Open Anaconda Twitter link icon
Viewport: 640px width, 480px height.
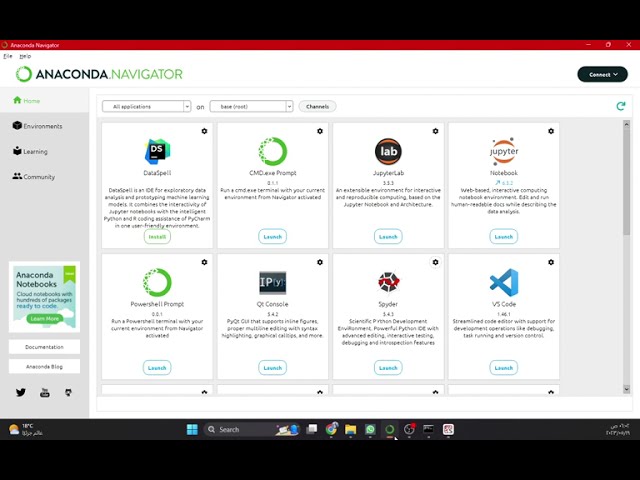pos(21,393)
